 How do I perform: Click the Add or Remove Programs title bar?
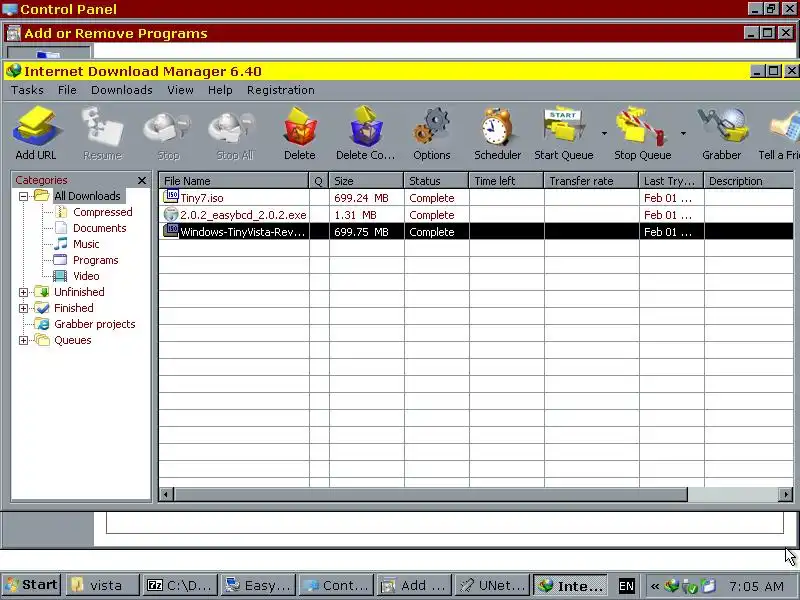tap(400, 33)
